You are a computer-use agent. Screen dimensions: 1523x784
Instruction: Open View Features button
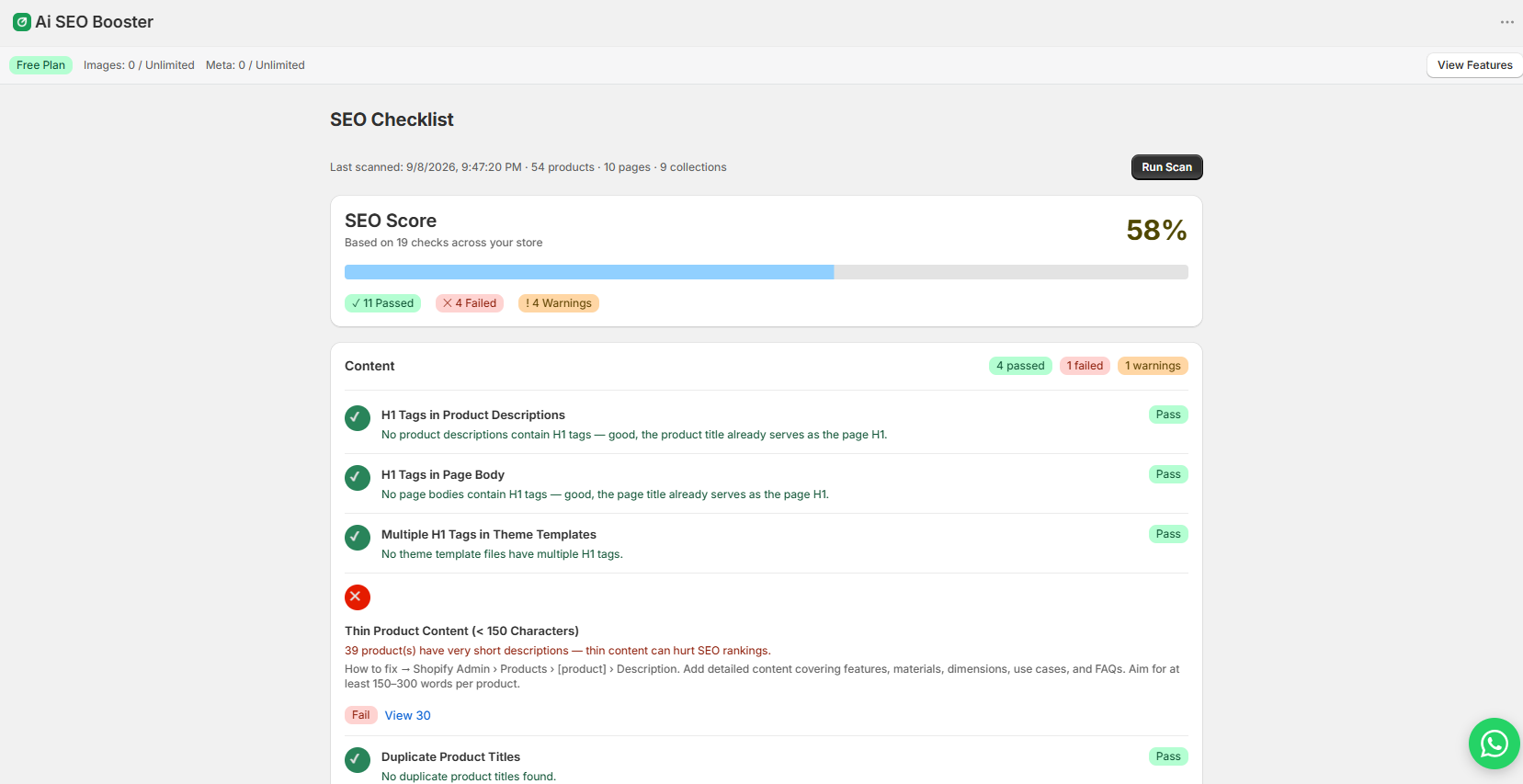point(1474,65)
